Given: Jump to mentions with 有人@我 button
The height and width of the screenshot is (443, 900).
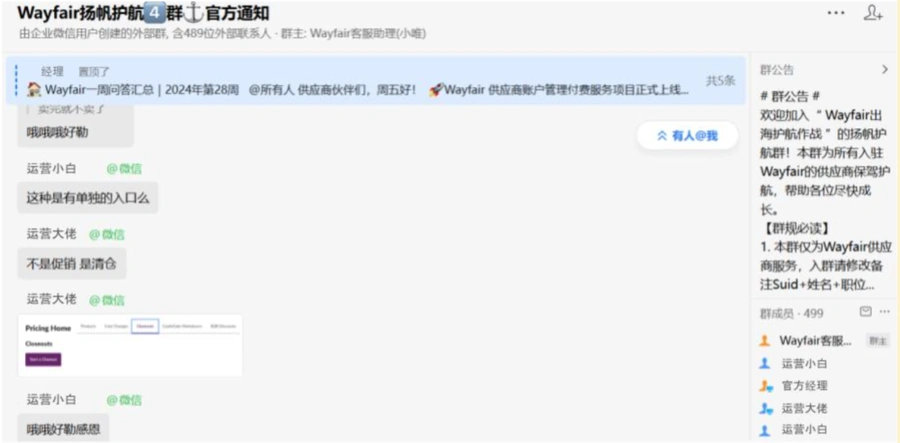Looking at the screenshot, I should click(x=687, y=136).
